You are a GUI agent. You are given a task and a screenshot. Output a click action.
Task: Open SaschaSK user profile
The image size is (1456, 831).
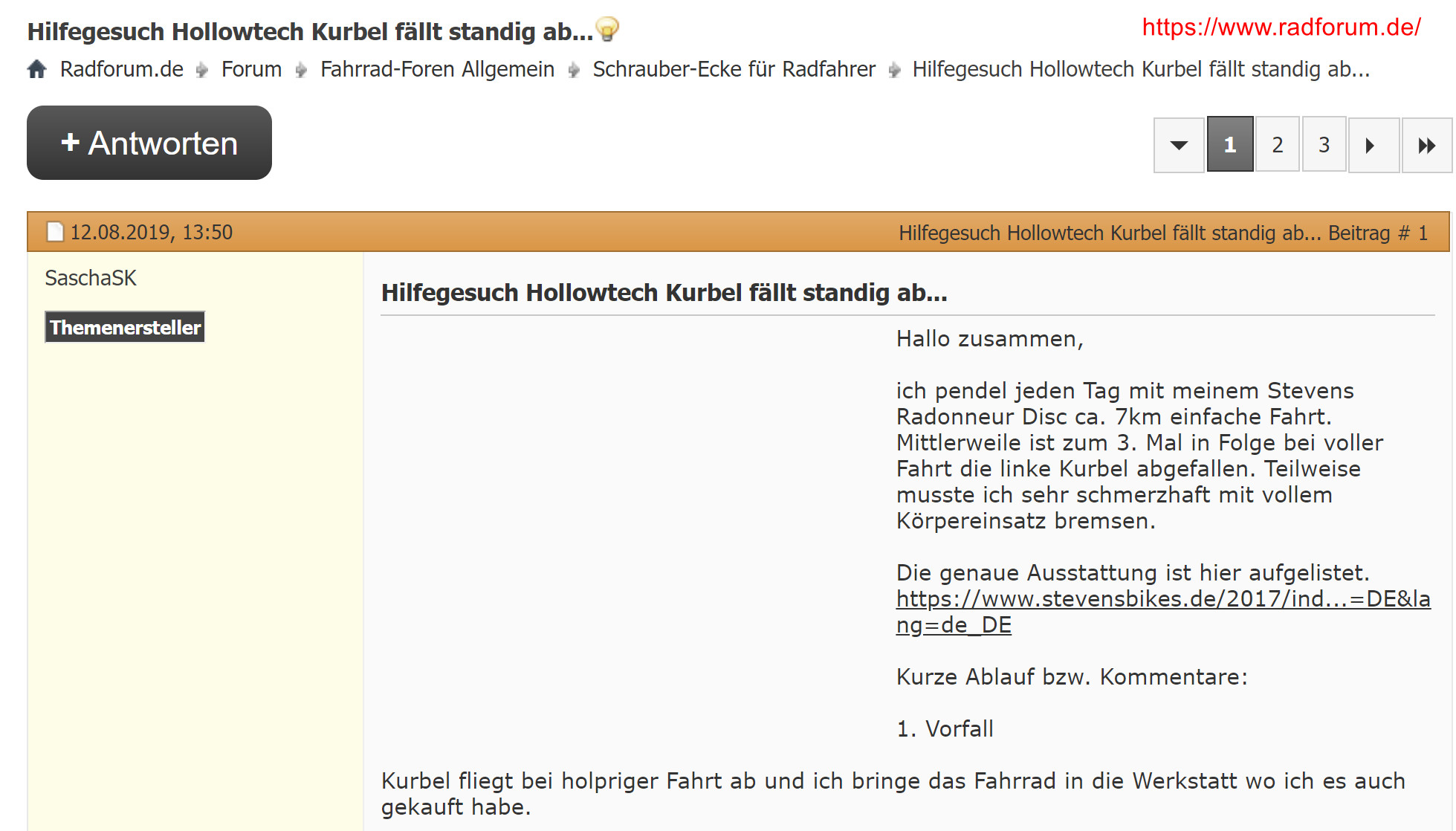click(x=91, y=278)
